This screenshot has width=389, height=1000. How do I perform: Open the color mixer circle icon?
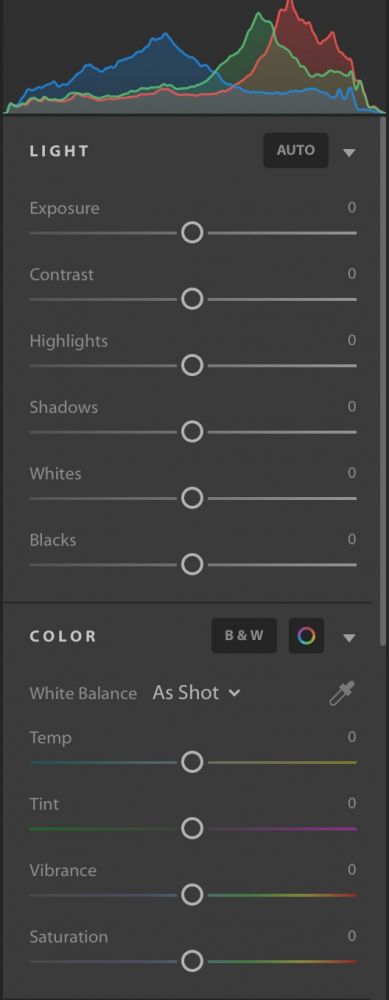[x=306, y=636]
